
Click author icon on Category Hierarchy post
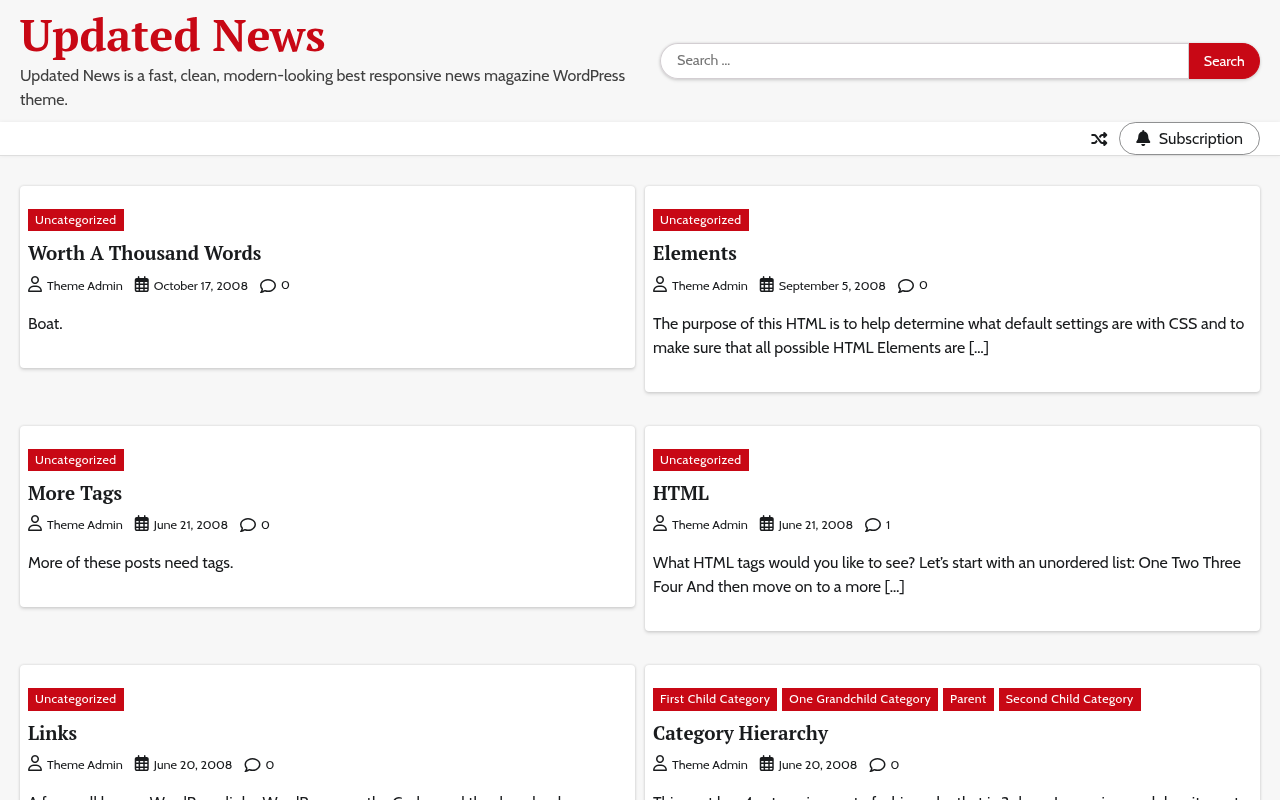tap(660, 764)
